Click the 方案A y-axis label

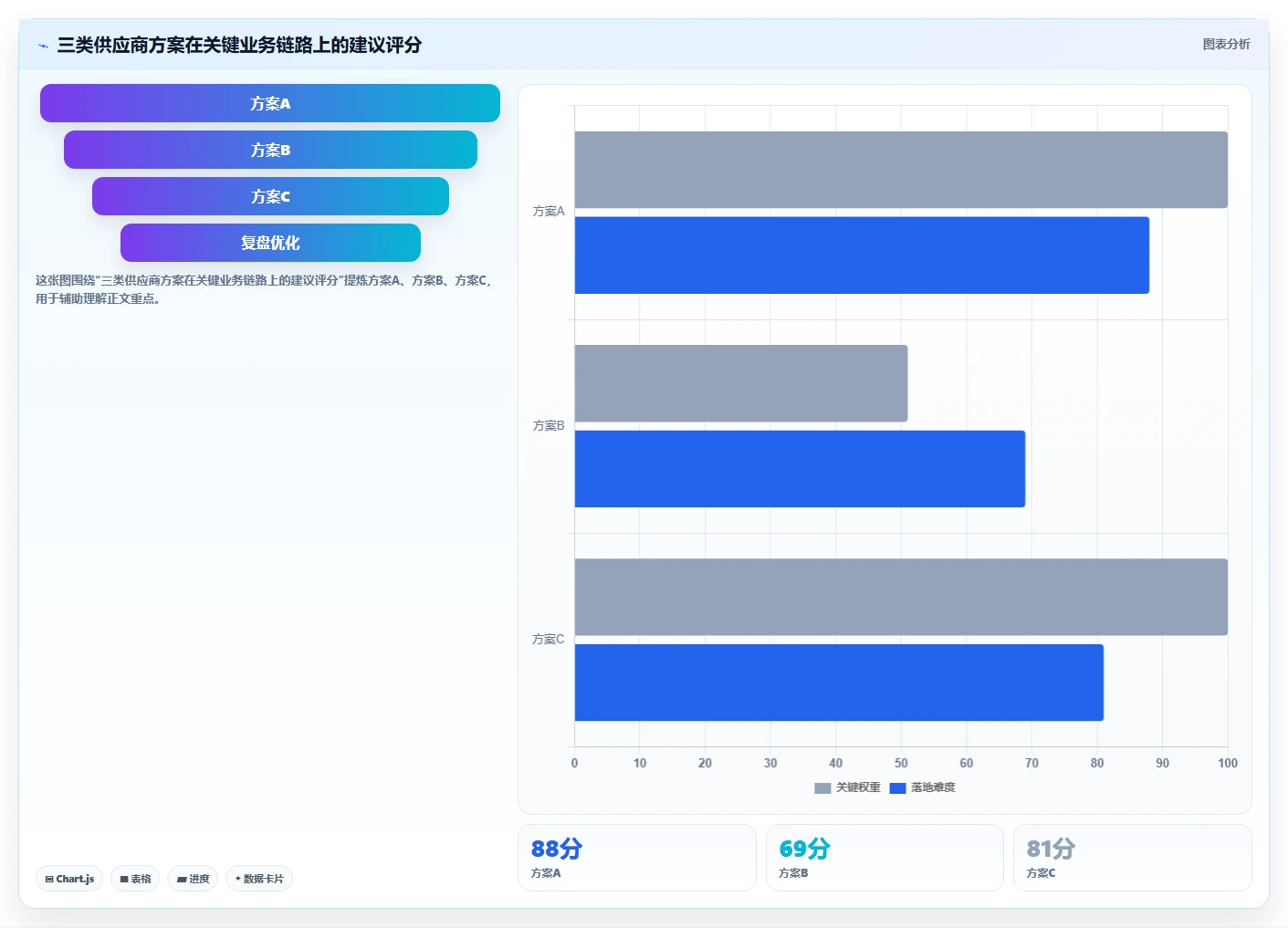tap(549, 212)
